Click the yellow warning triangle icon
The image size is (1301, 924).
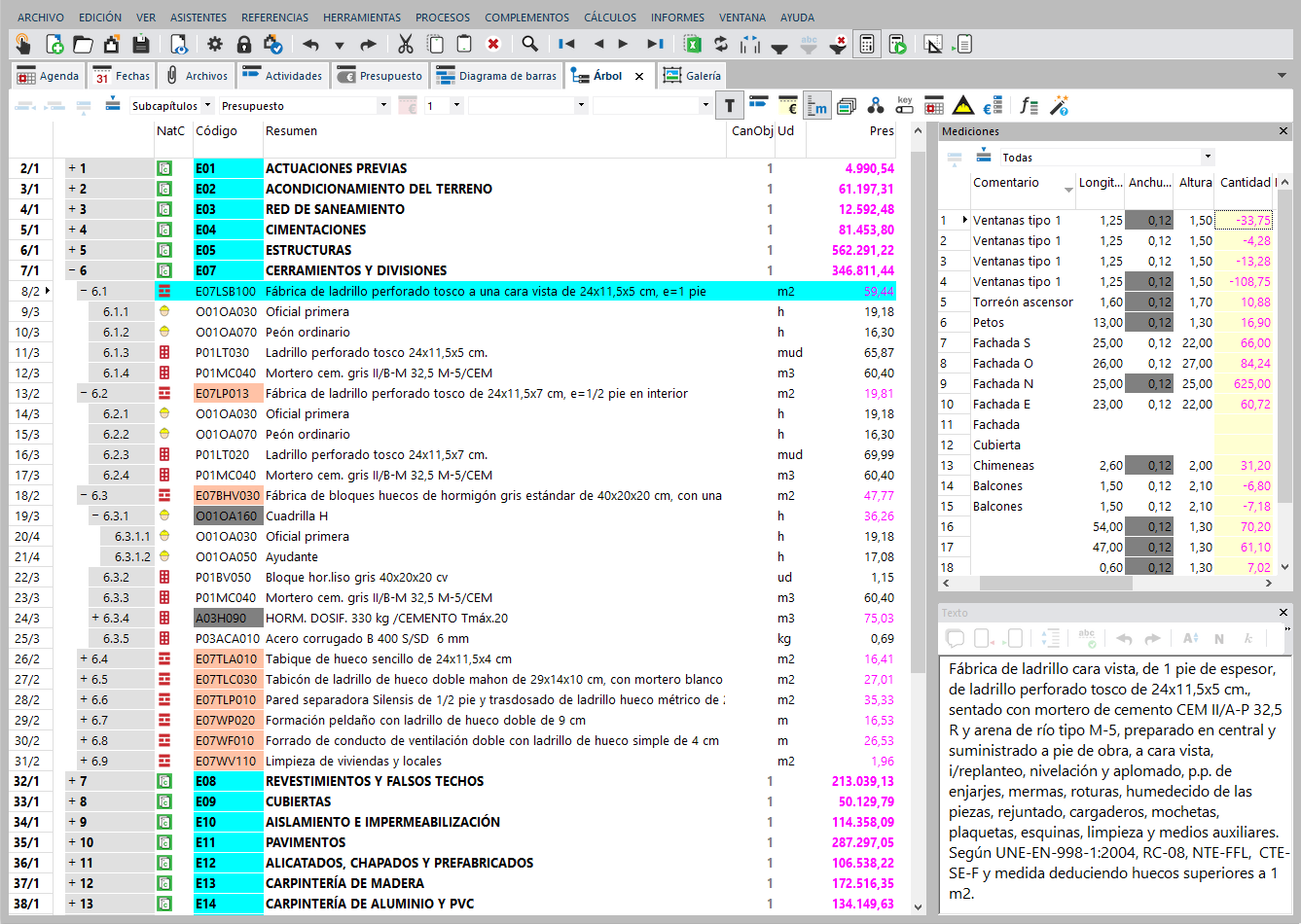pyautogui.click(x=963, y=106)
